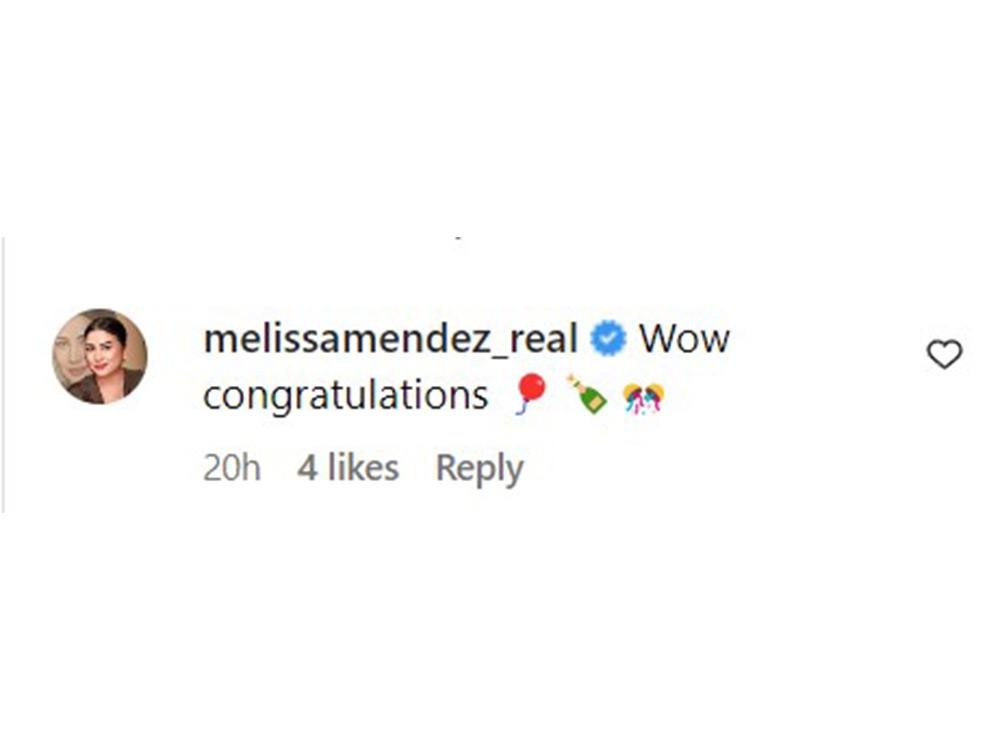Click the small dash above the comment
The width and height of the screenshot is (1000, 750).
click(x=459, y=238)
